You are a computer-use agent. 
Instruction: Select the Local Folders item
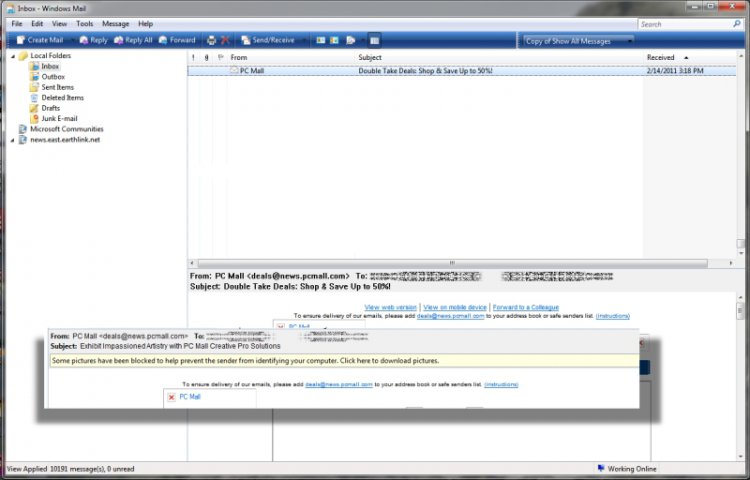point(50,55)
